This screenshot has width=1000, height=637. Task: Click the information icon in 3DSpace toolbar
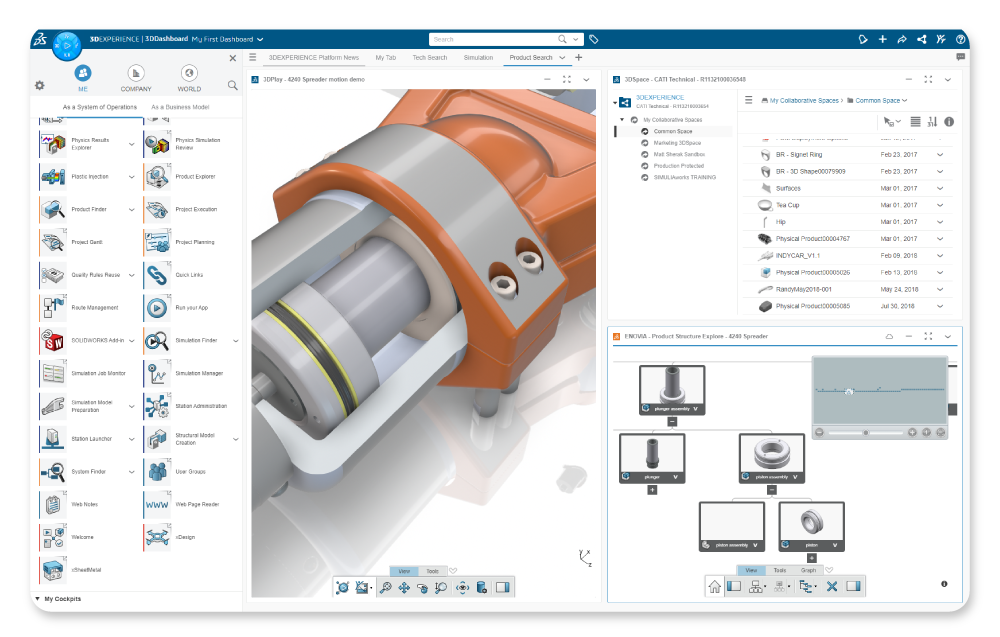tap(949, 122)
